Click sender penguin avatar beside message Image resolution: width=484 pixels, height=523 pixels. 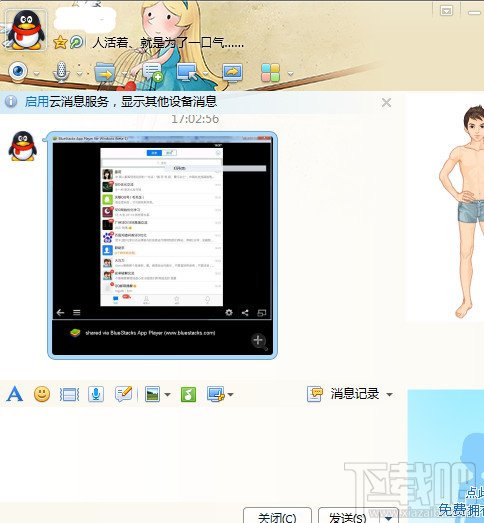[x=22, y=146]
